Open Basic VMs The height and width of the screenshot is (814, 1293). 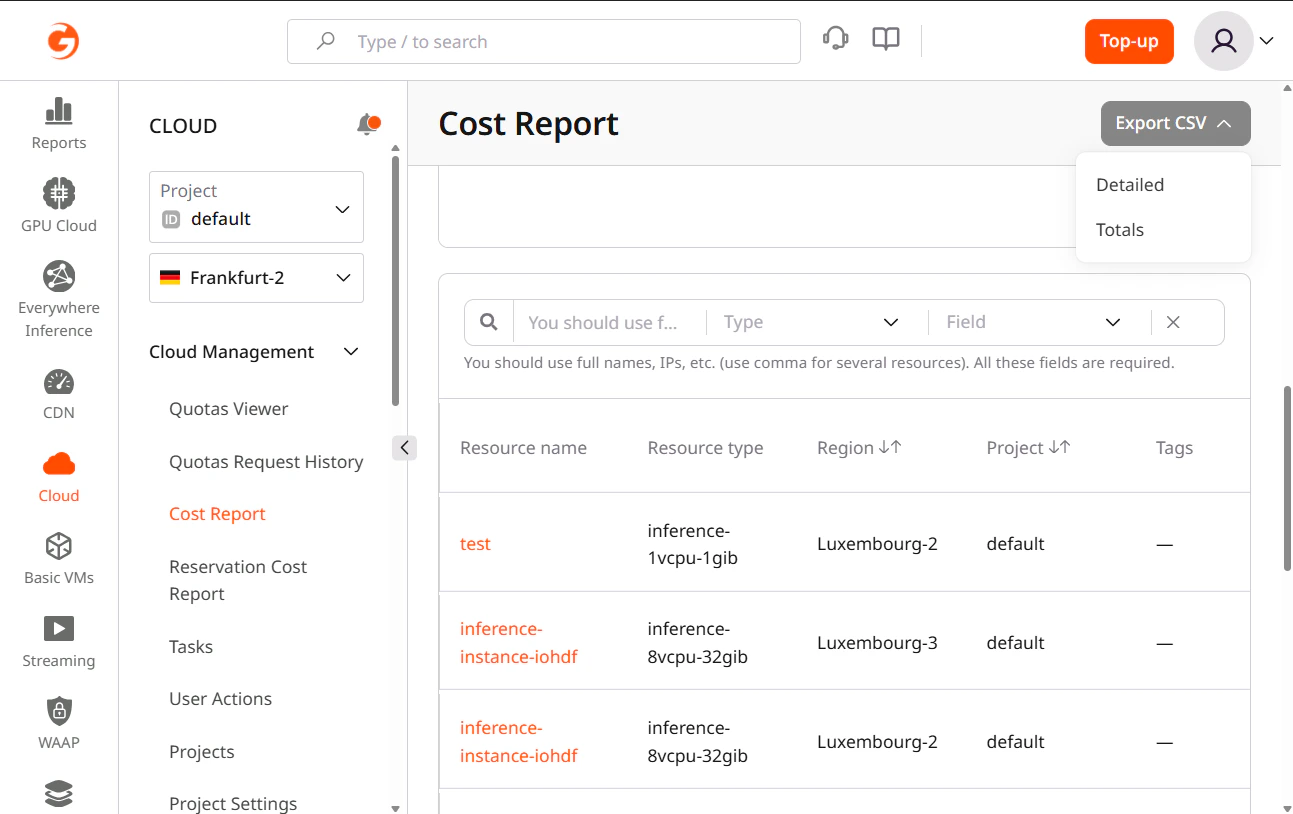[x=58, y=558]
